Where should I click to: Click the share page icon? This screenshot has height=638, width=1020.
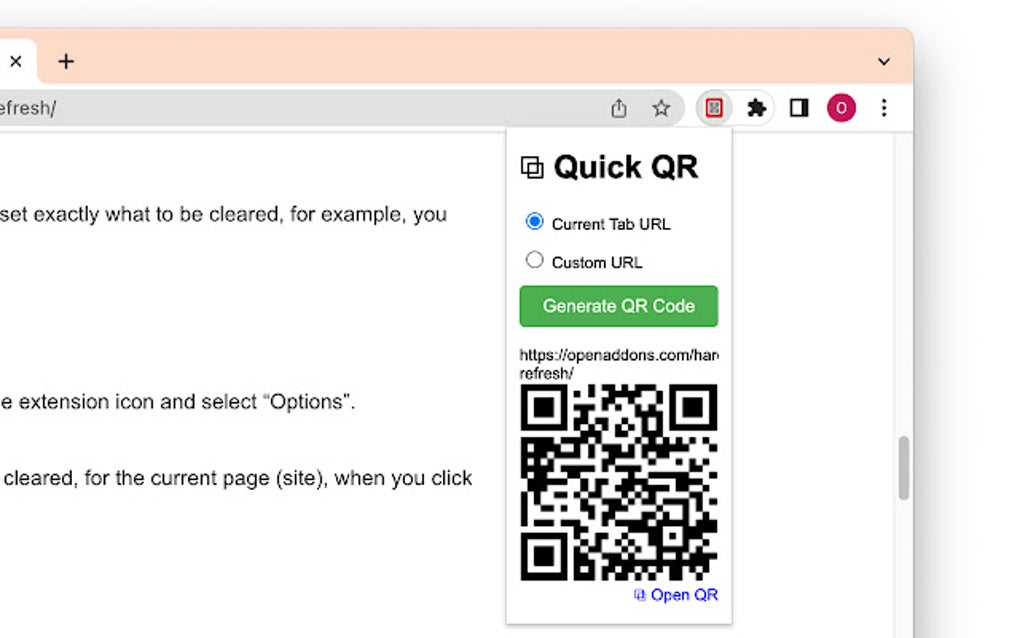click(x=619, y=108)
